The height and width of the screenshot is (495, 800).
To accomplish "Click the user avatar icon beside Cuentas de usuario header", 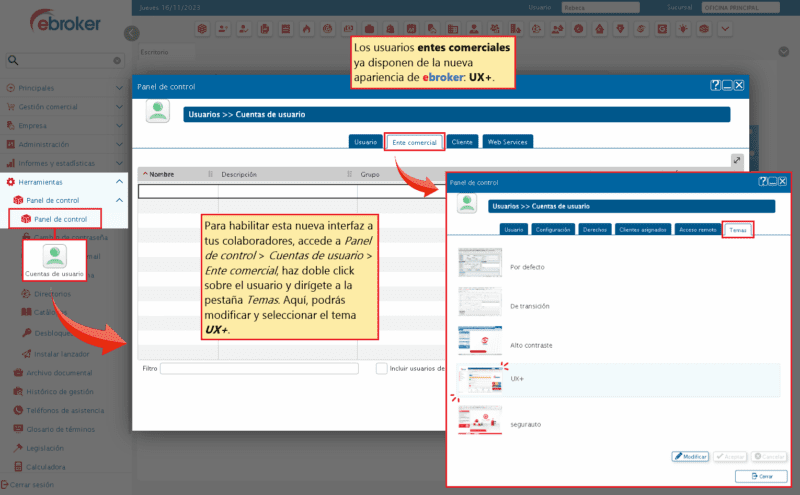I will (158, 111).
